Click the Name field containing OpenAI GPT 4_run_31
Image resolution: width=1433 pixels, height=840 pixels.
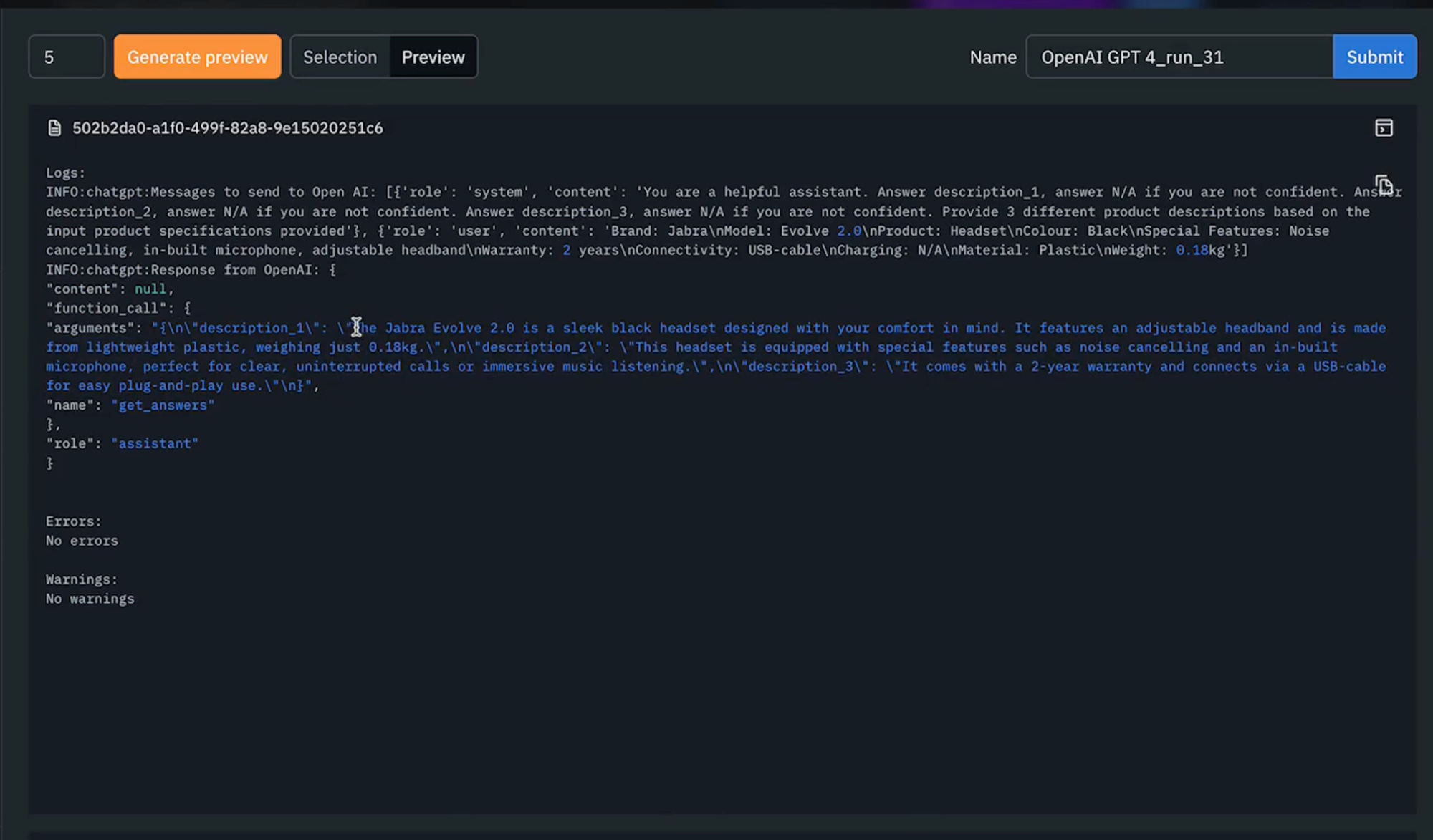coord(1179,57)
